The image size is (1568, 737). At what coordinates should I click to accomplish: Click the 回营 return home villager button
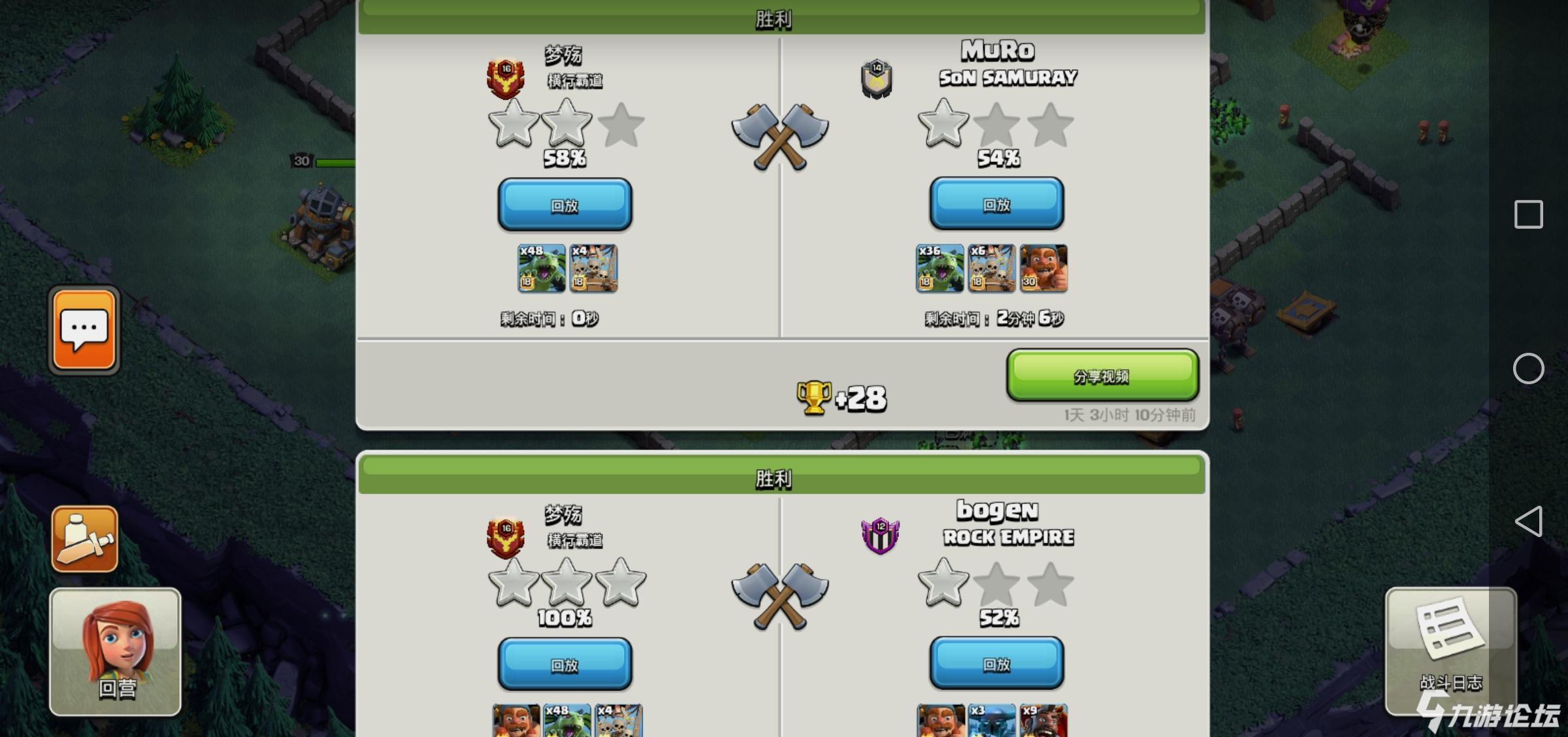point(115,651)
